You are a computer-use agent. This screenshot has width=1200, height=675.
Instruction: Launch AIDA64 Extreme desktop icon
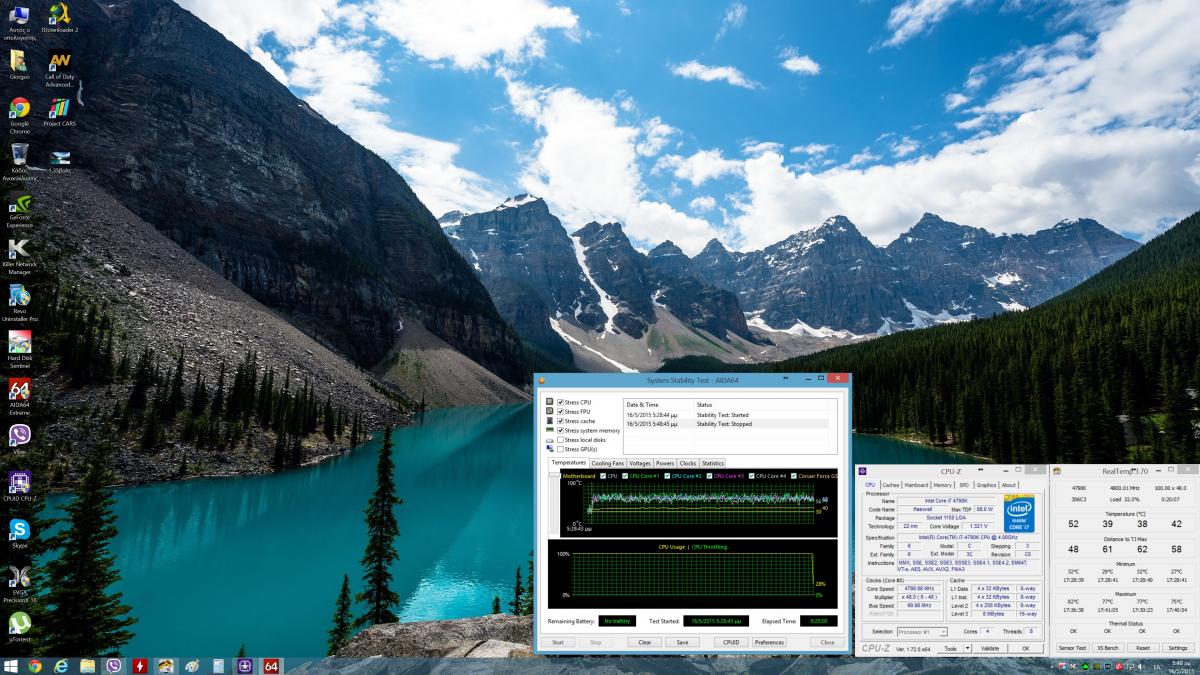coord(20,397)
